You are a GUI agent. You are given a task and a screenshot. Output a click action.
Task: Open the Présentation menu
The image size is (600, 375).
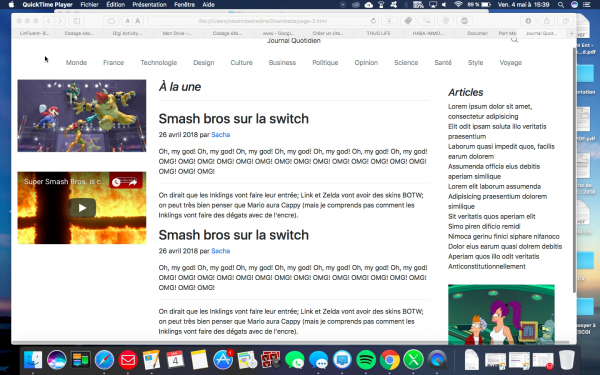point(149,5)
